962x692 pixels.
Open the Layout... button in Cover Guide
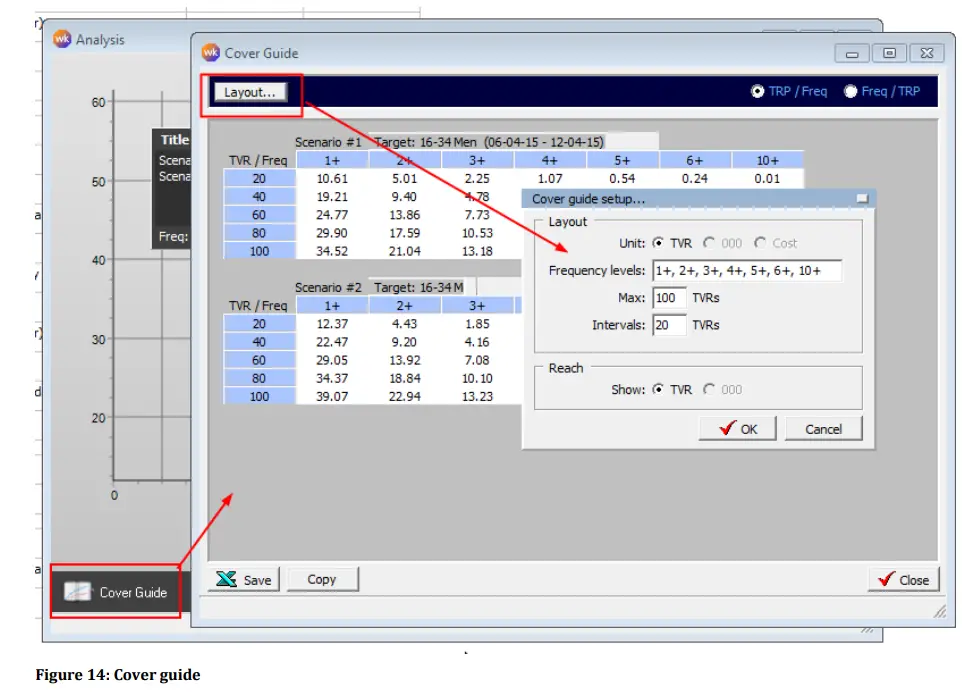pyautogui.click(x=249, y=92)
